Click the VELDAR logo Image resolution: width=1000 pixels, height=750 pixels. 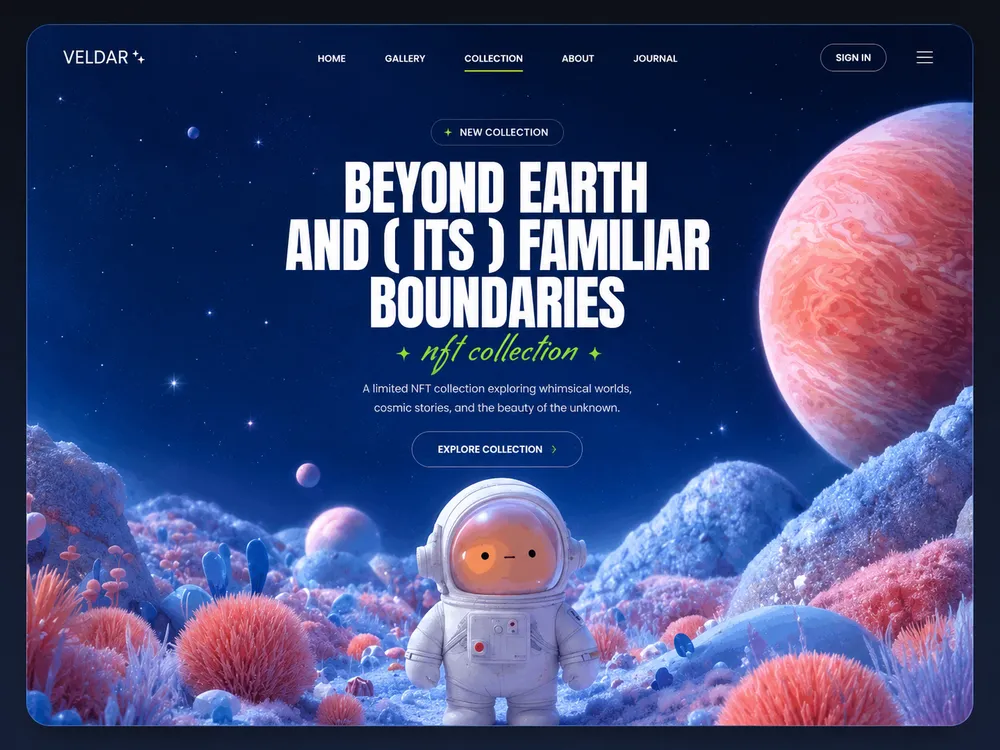click(104, 57)
